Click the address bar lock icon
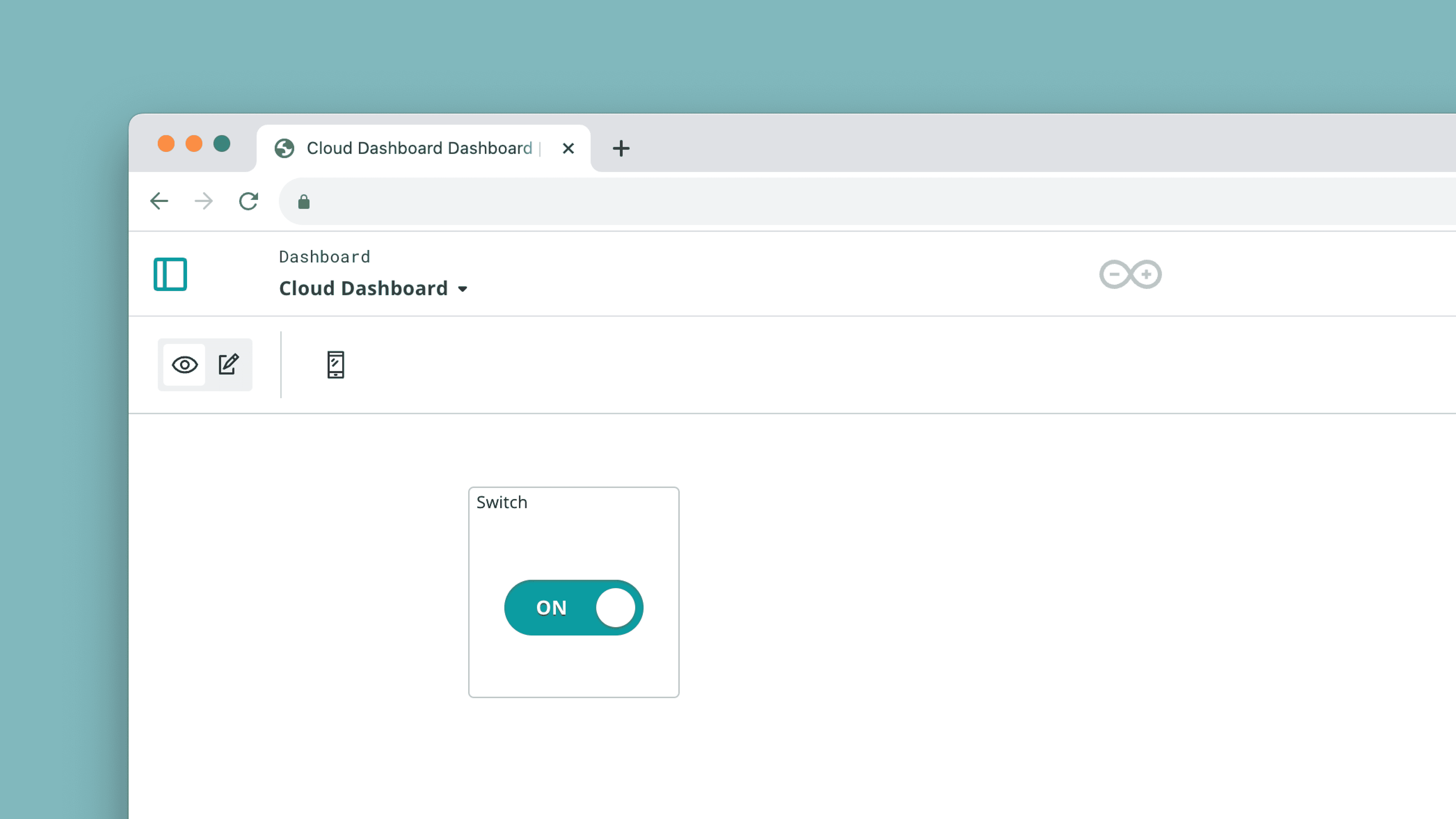This screenshot has height=819, width=1456. [304, 202]
